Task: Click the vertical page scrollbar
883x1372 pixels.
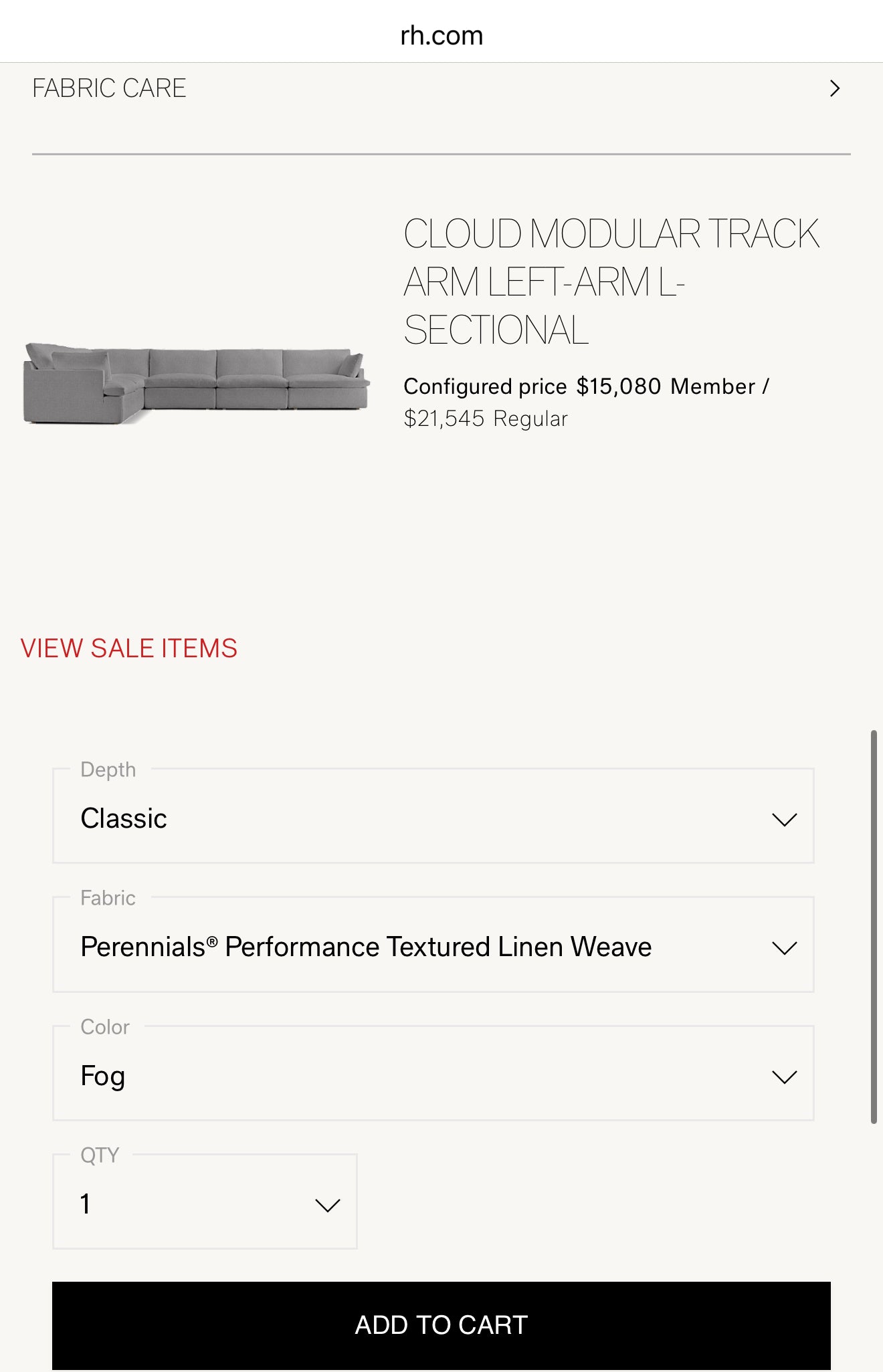Action: click(874, 927)
